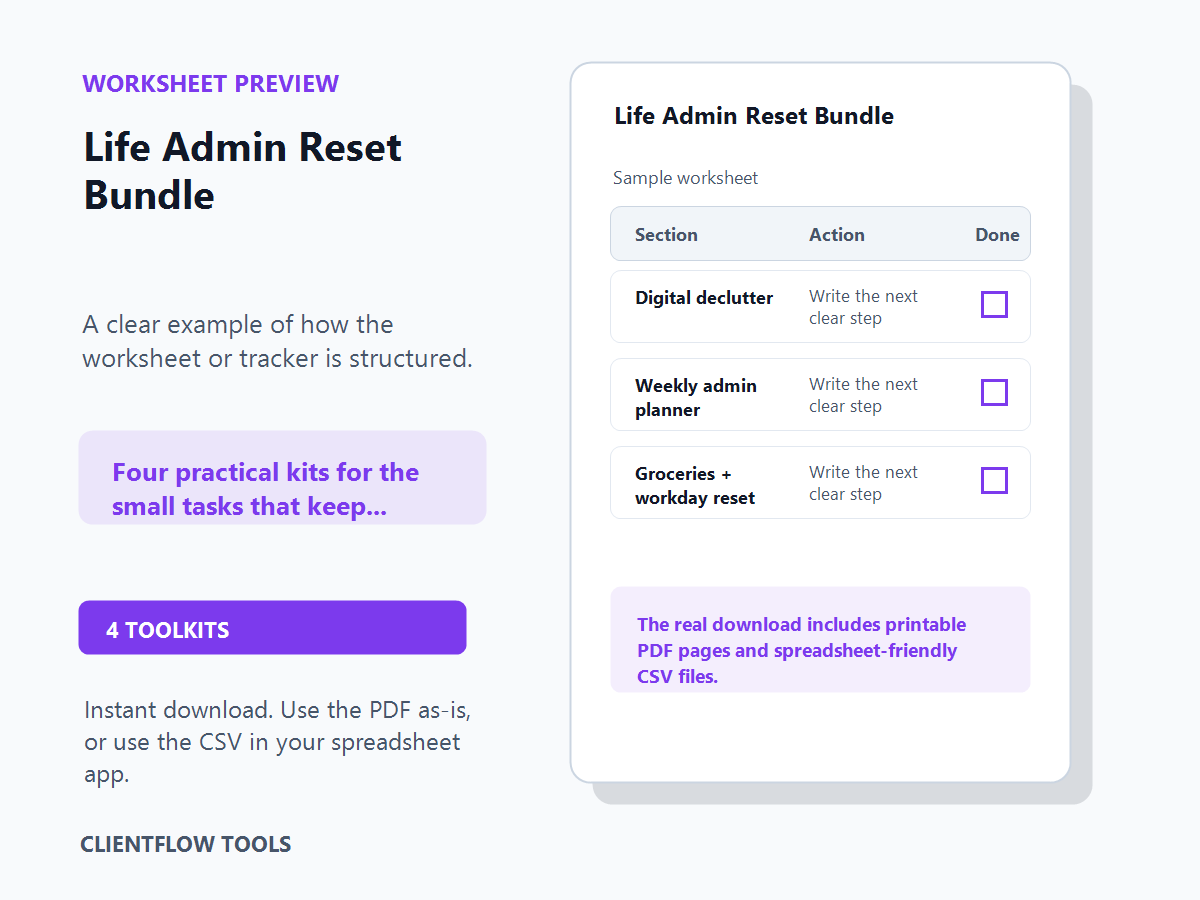Tick the Weekly admin planner checkbox
The height and width of the screenshot is (900, 1200).
point(994,393)
